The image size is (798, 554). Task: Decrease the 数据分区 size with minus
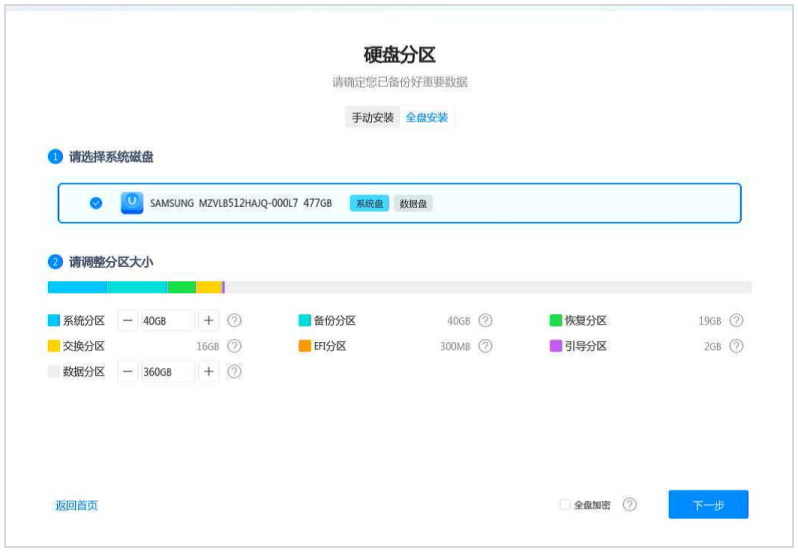click(128, 371)
